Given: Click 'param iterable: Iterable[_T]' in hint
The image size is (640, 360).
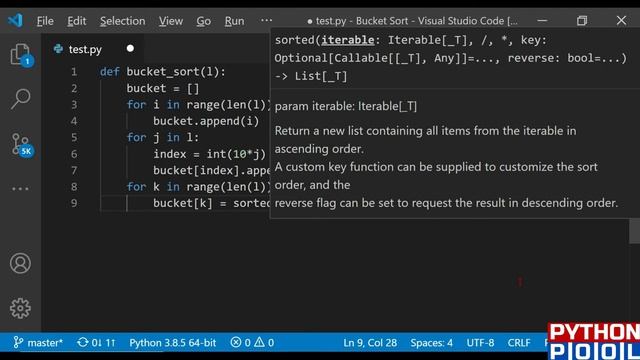Looking at the screenshot, I should tap(346, 106).
